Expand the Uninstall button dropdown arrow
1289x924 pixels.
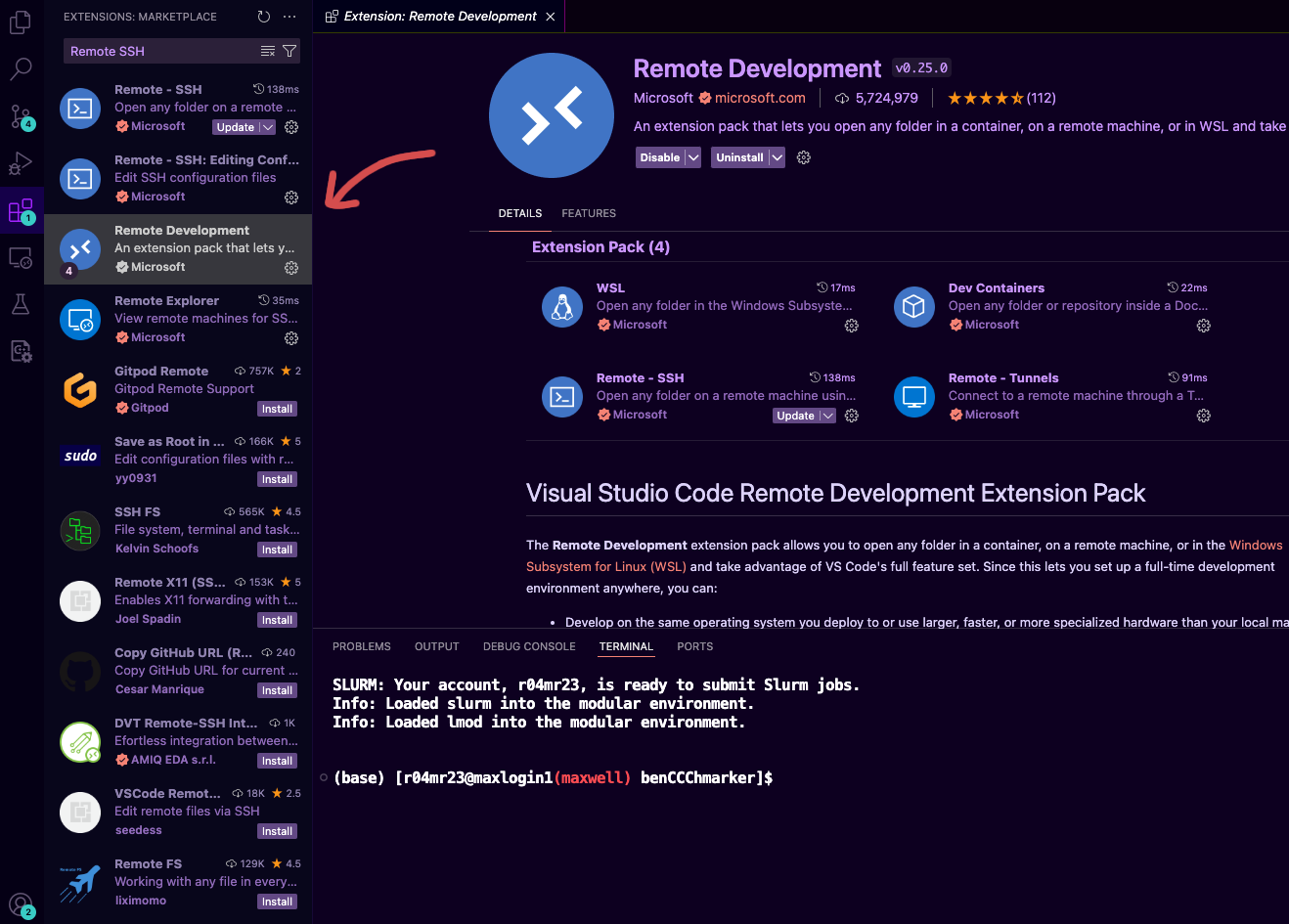(777, 157)
